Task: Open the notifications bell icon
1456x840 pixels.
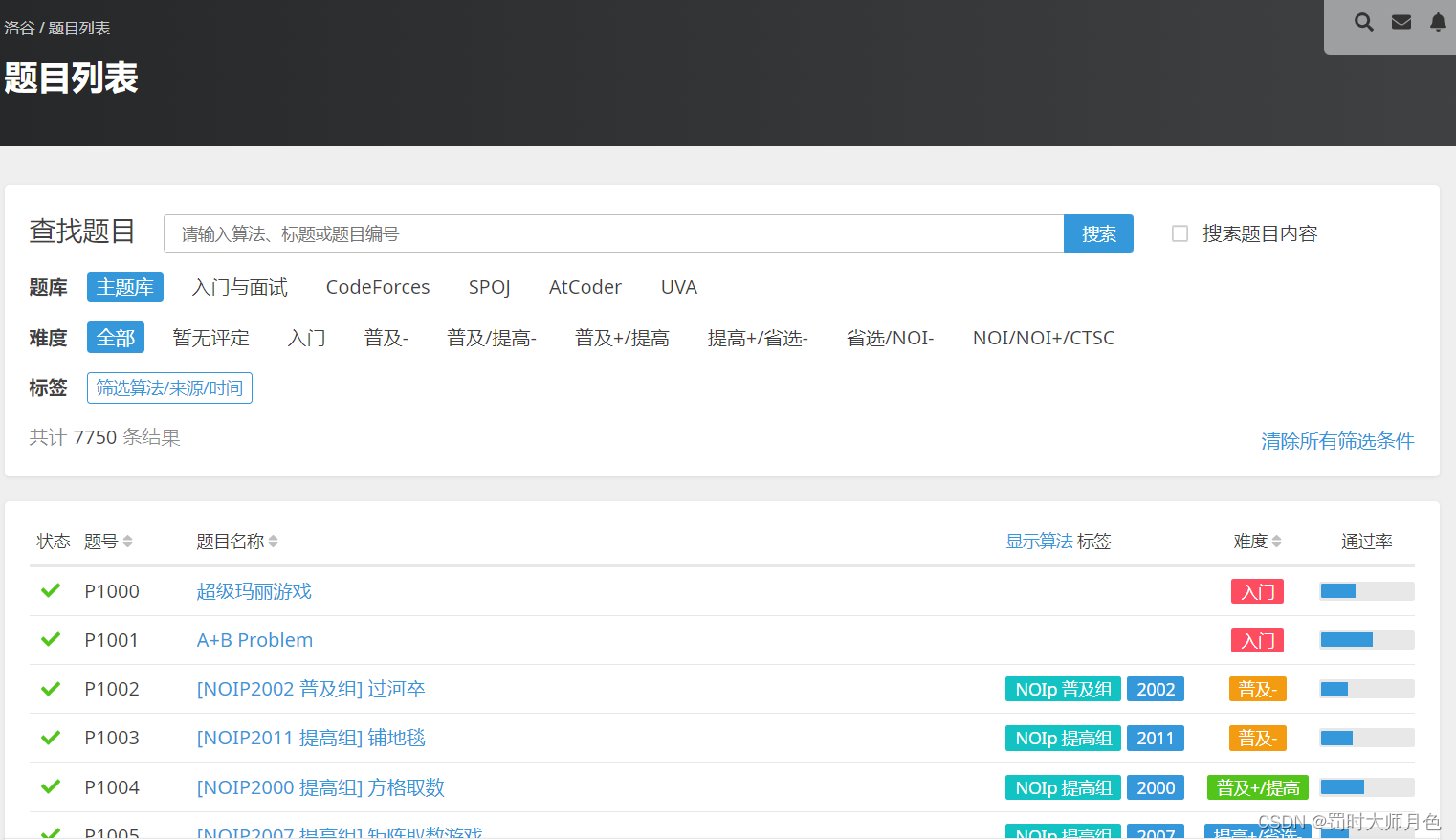Action: coord(1438,22)
